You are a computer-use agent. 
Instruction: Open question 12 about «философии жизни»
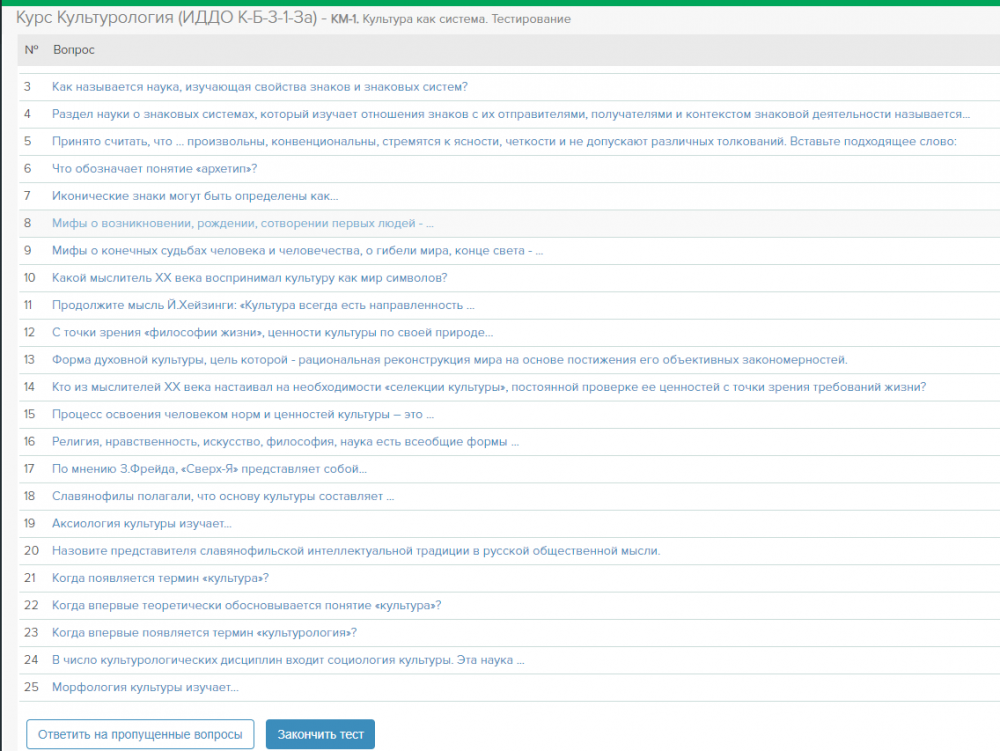272,333
